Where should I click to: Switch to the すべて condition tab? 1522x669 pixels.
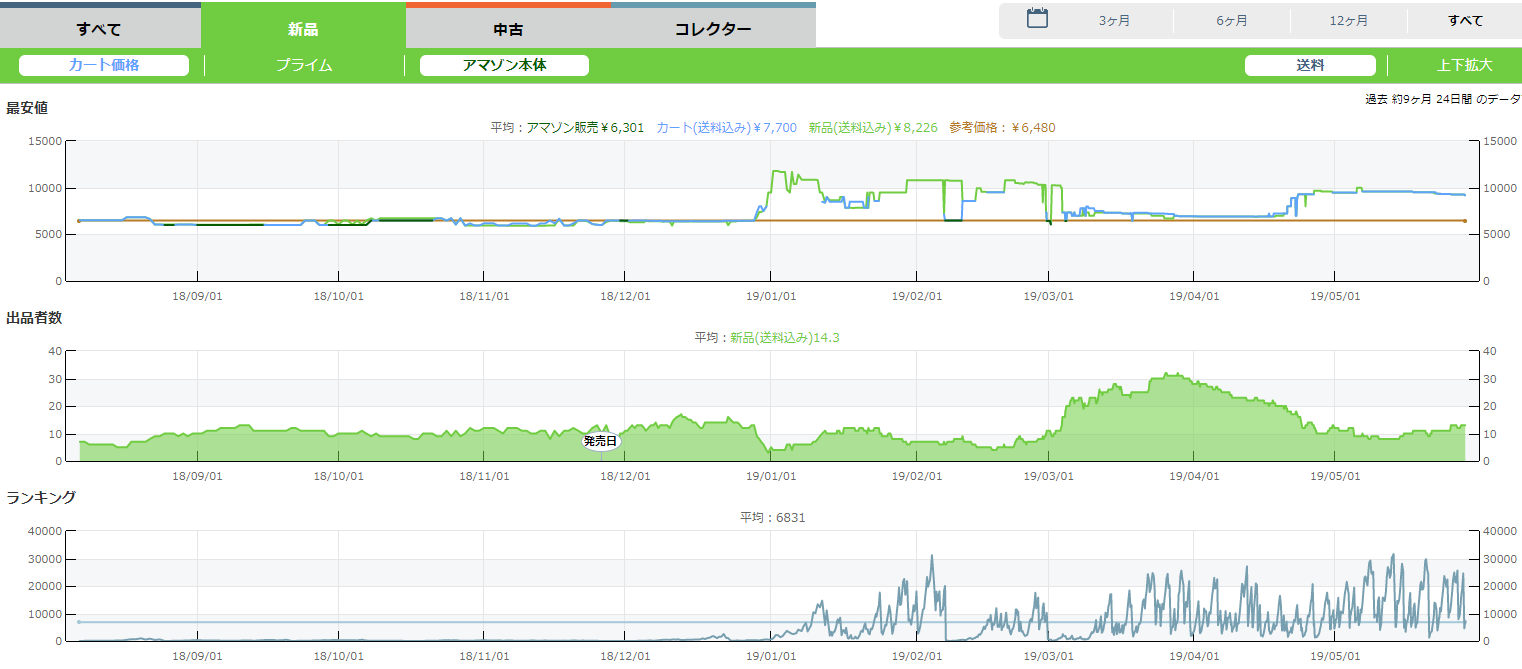(x=100, y=28)
